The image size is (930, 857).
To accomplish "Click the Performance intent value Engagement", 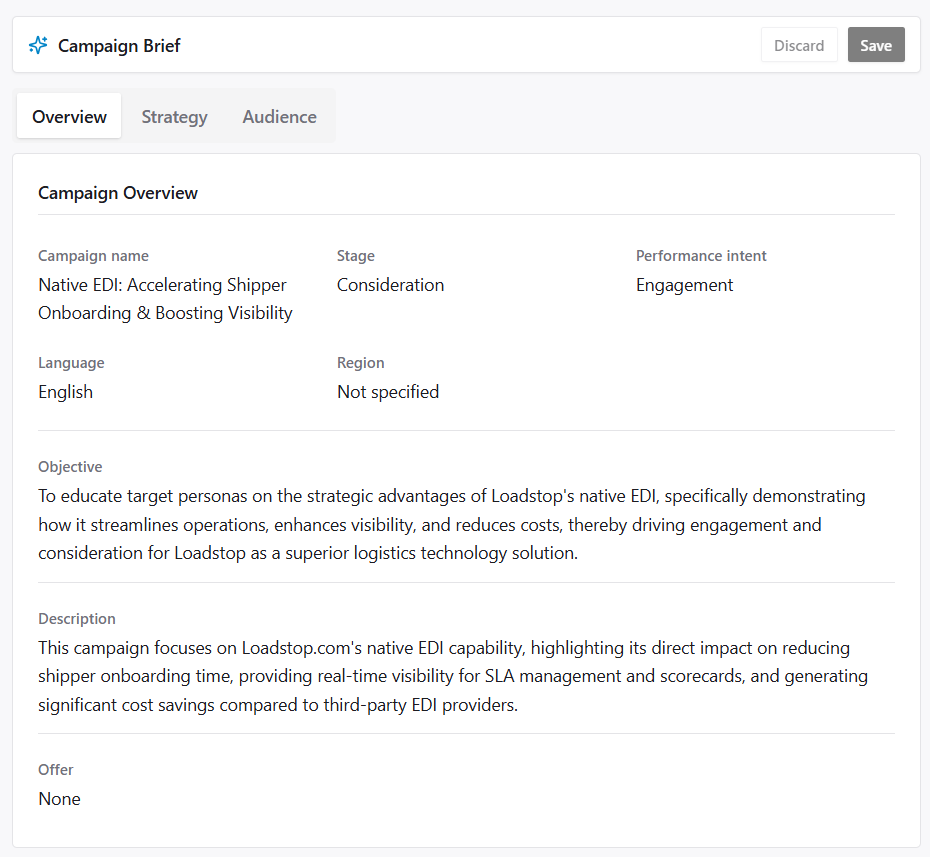I will click(684, 285).
